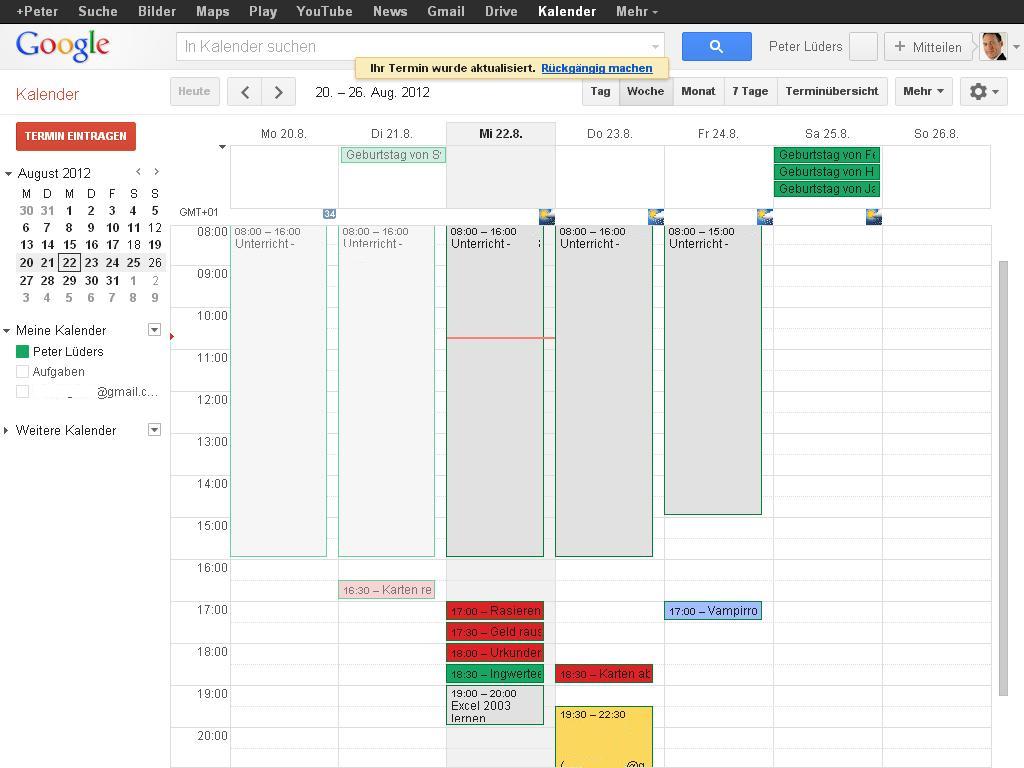Open the account dropdown arrow beside avatar
This screenshot has height=768, width=1024.
[1016, 47]
